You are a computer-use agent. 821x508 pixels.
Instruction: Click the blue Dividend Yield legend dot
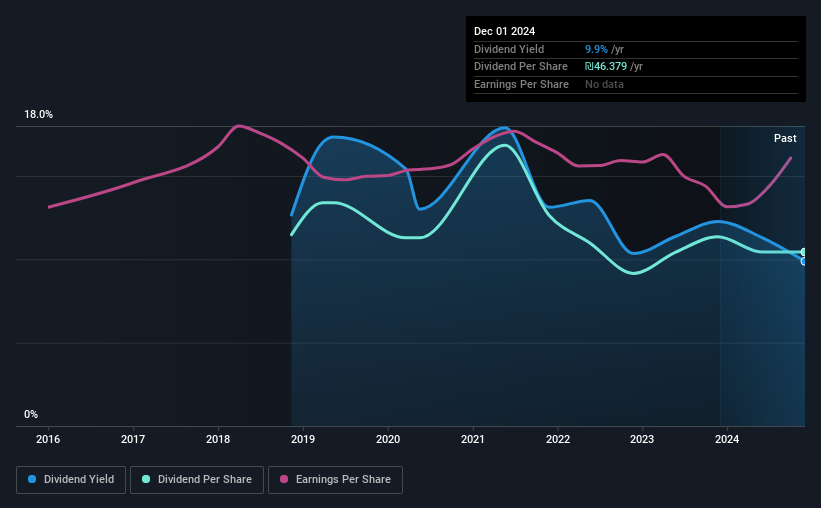[x=32, y=479]
